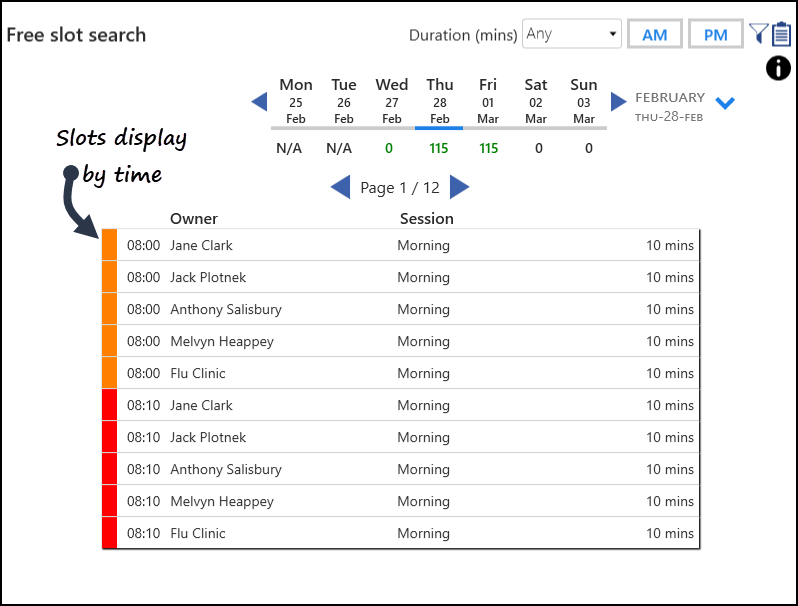The image size is (798, 606).
Task: Click red marker of 08:10 Melvyn Heappey
Action: point(109,501)
